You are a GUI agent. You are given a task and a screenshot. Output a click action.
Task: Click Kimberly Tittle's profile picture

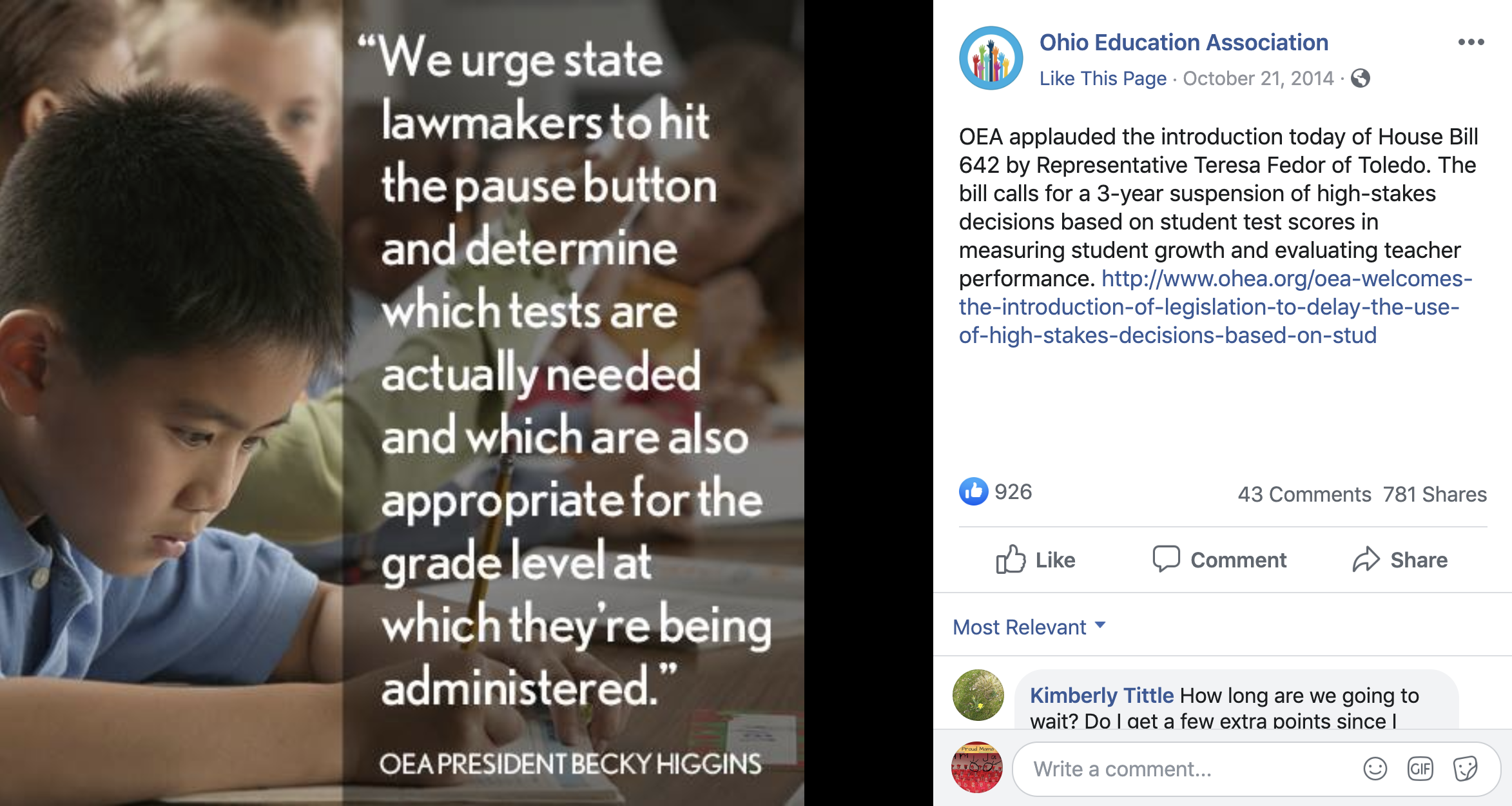point(978,695)
